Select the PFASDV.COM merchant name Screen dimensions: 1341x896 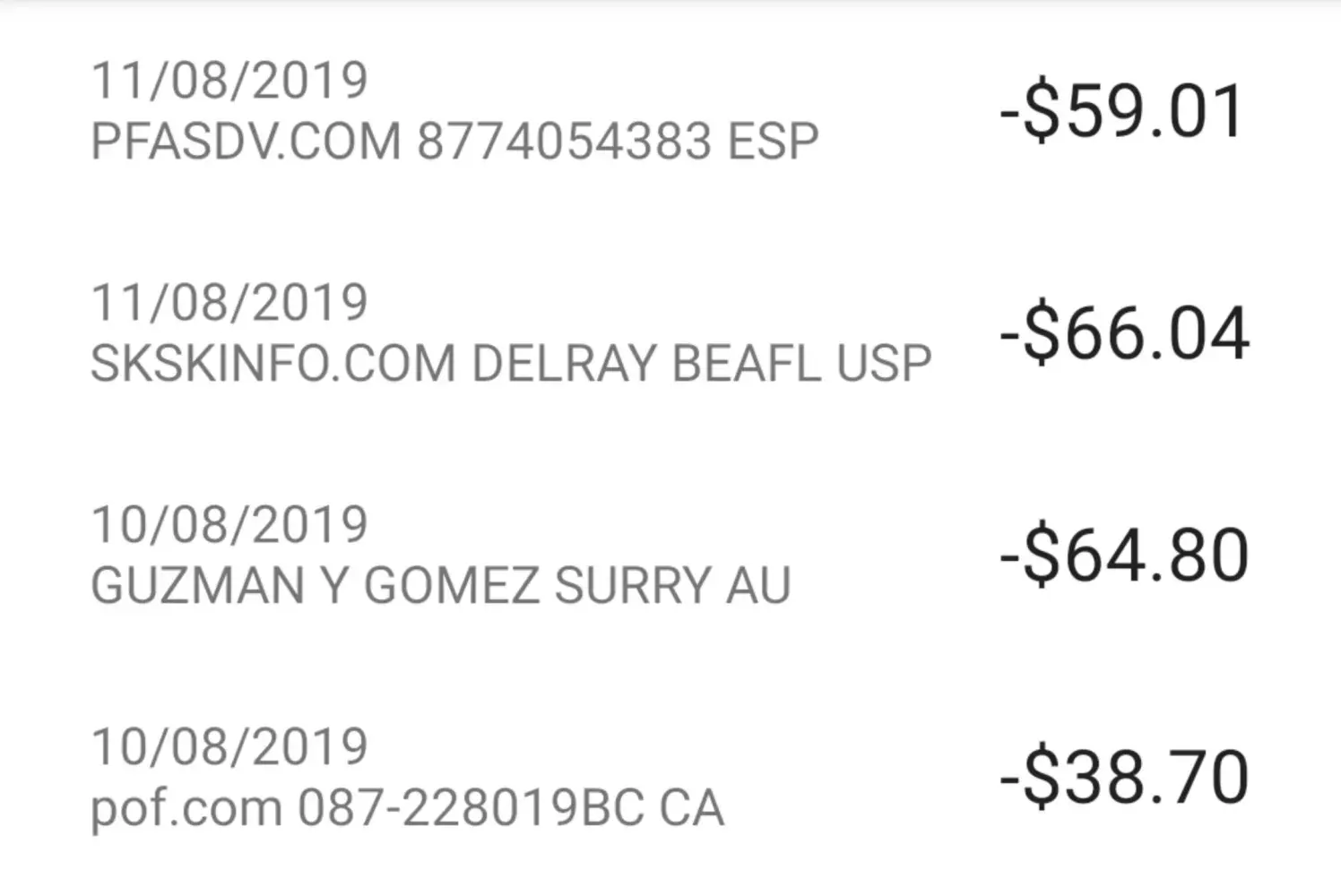(x=246, y=142)
